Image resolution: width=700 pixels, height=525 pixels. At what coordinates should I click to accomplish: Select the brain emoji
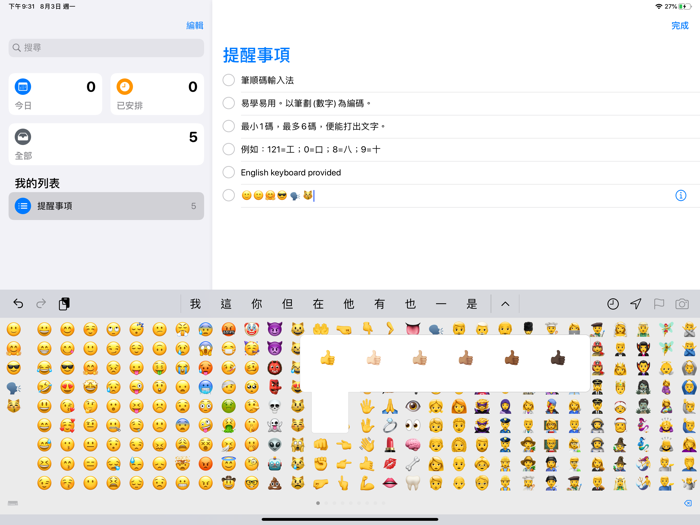click(x=413, y=445)
